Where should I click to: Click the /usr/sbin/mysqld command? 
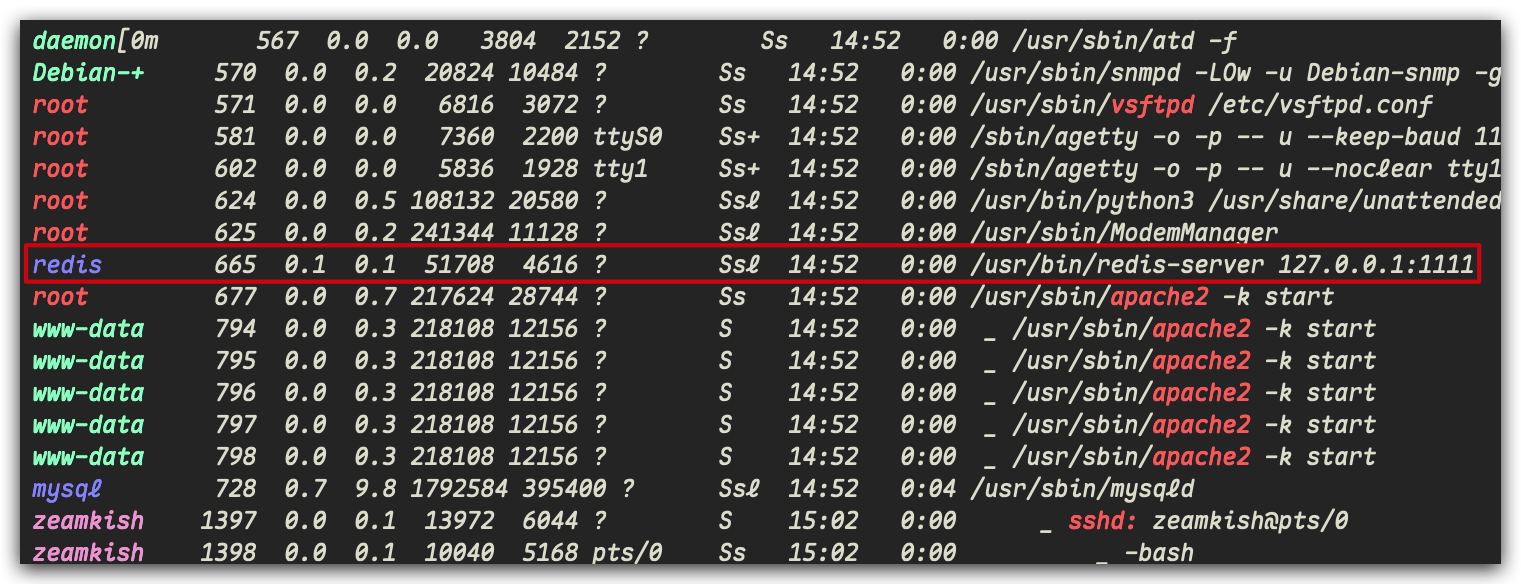point(1082,489)
